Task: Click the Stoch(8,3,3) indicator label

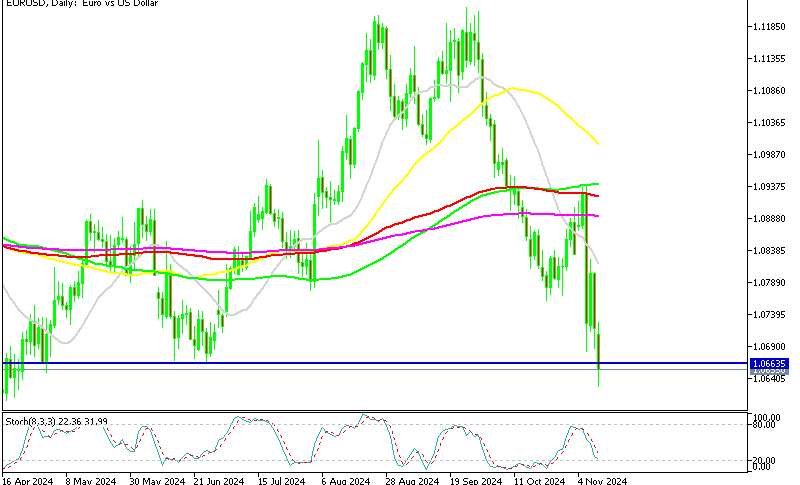Action: click(x=57, y=421)
